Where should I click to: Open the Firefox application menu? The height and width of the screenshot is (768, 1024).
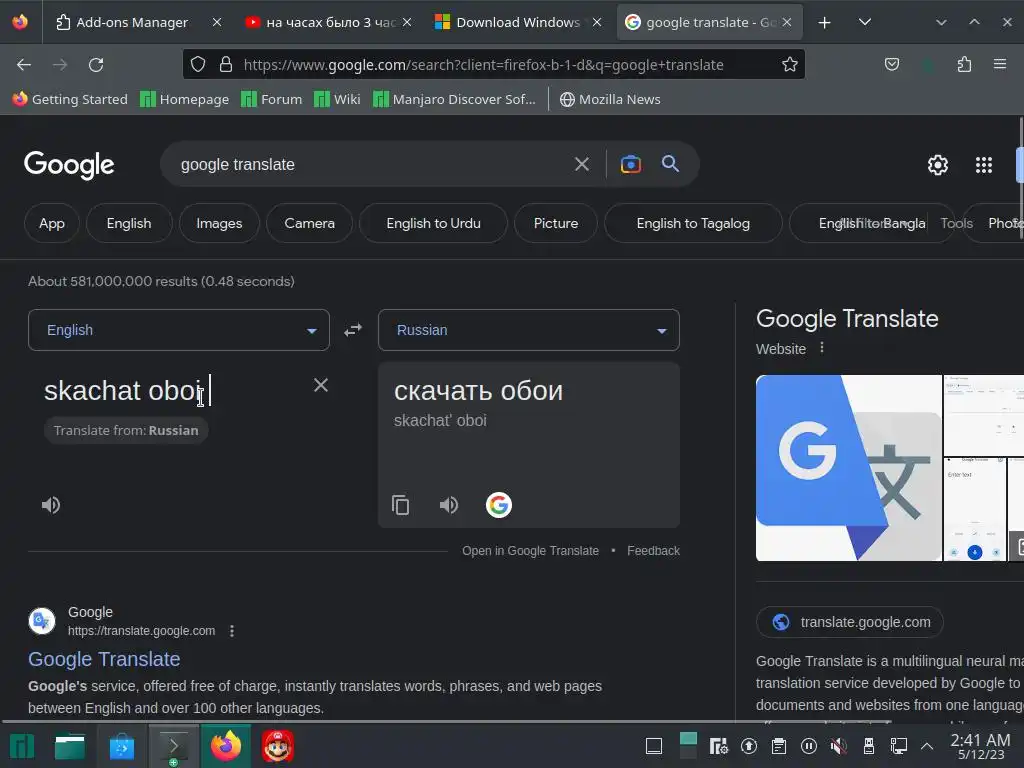999,64
